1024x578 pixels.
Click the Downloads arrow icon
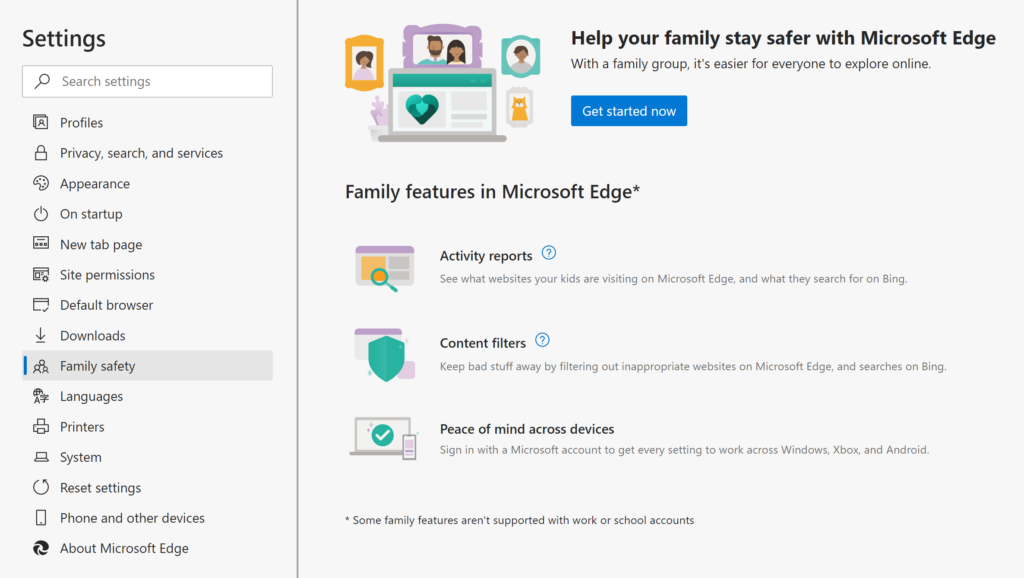[40, 335]
